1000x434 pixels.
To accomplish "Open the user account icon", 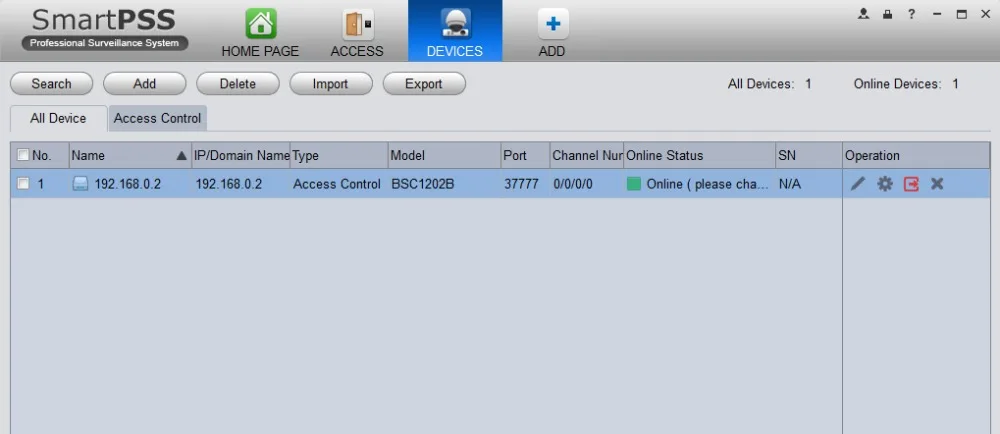I will (x=864, y=14).
